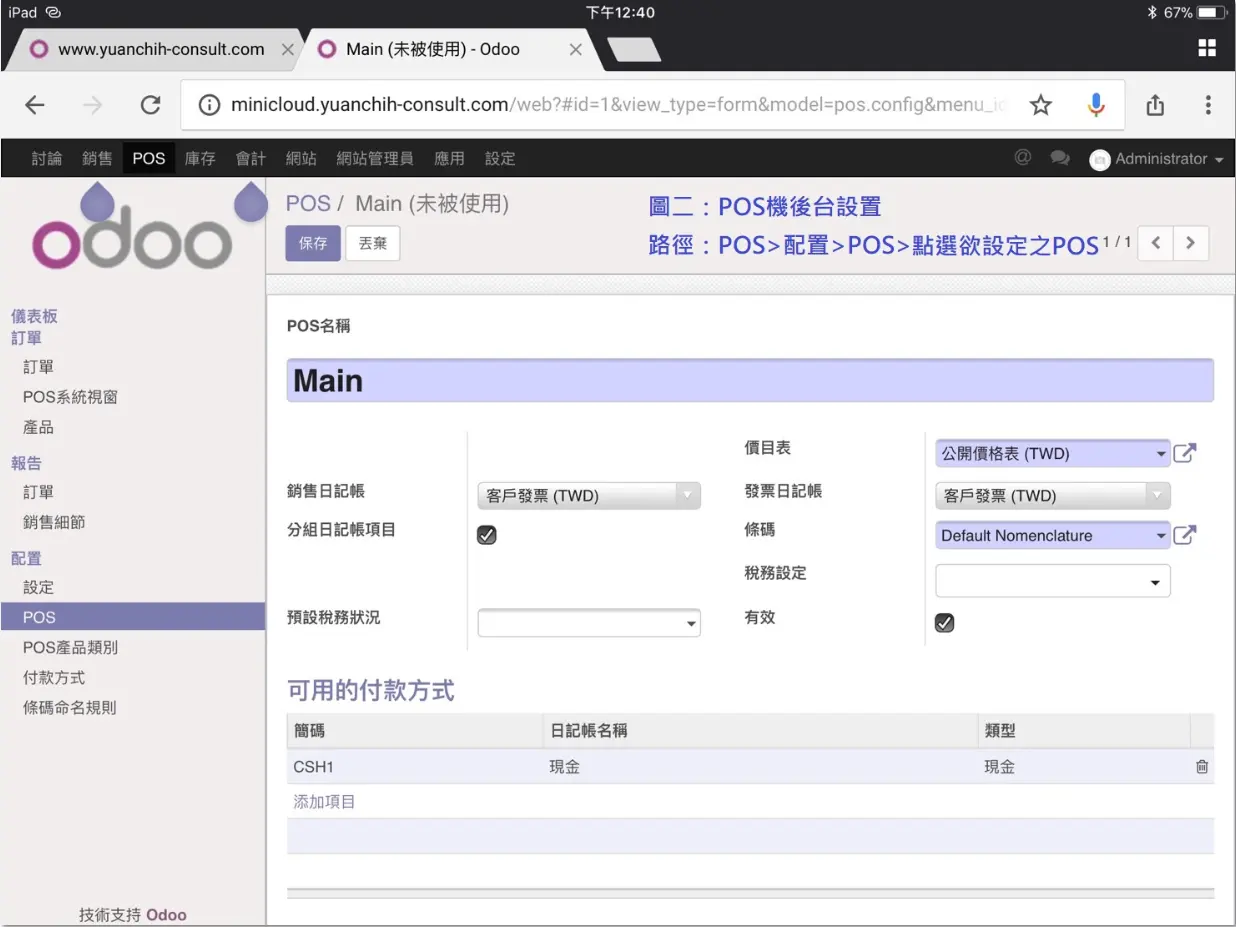Open a new tab with the blank tab button
The height and width of the screenshot is (927, 1236).
coord(634,50)
